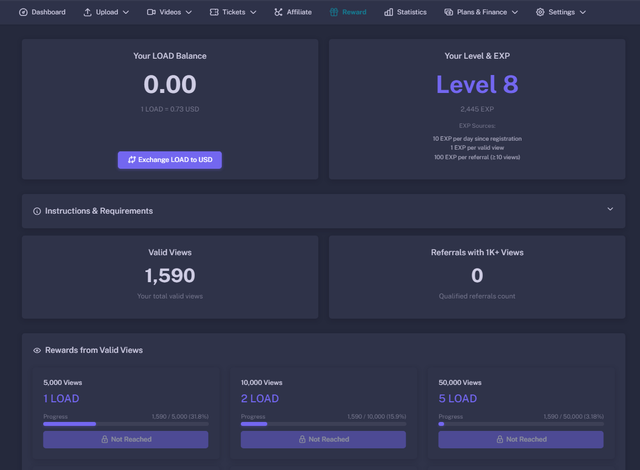Image resolution: width=640 pixels, height=470 pixels.
Task: Click the info icon beside Instructions & Requirements
Action: (x=37, y=211)
